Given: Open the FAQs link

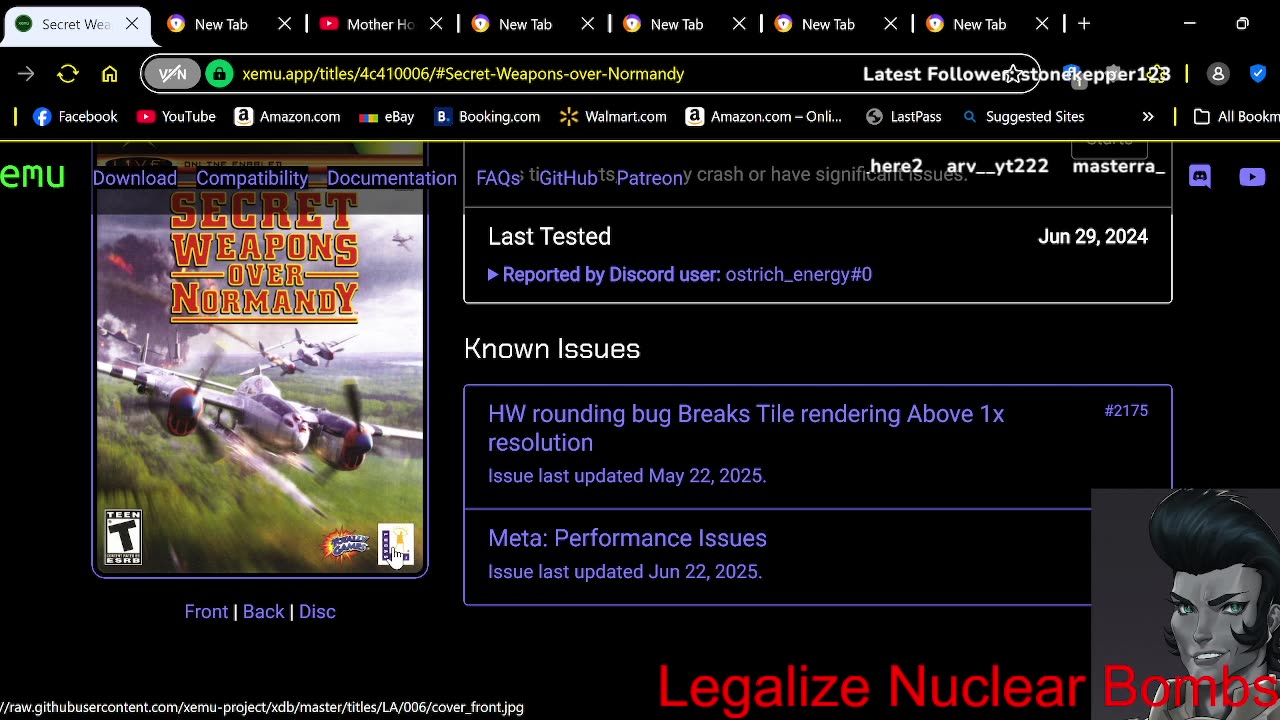Looking at the screenshot, I should point(498,178).
